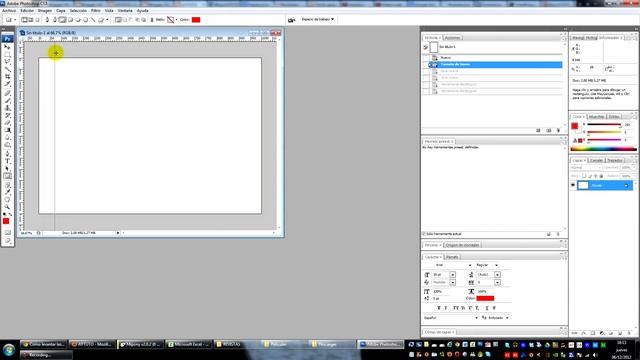Select the Horizontal Type tool
The image size is (640, 360).
[x=7, y=161]
